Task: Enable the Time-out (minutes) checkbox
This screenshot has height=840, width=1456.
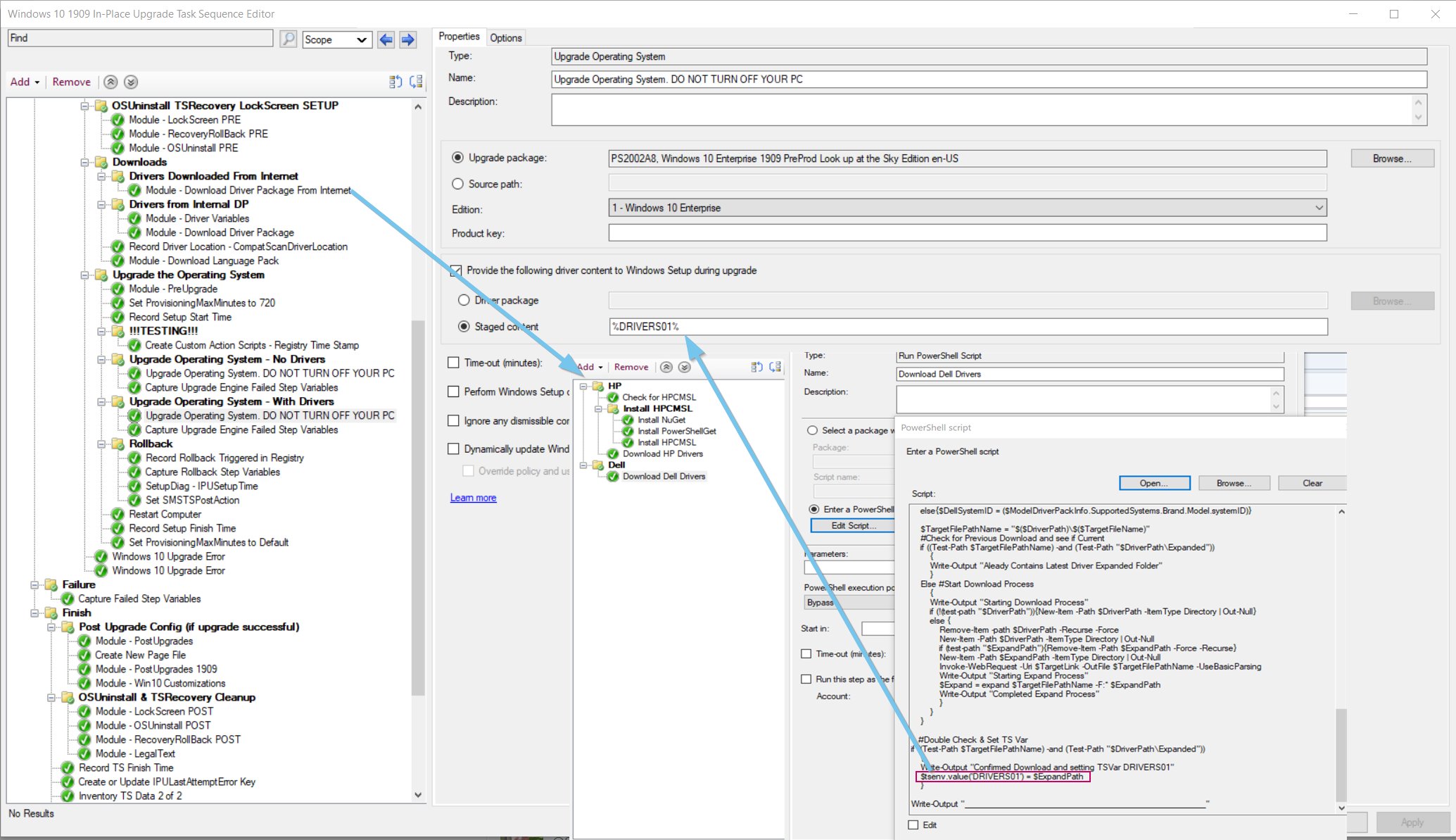Action: pyautogui.click(x=453, y=363)
